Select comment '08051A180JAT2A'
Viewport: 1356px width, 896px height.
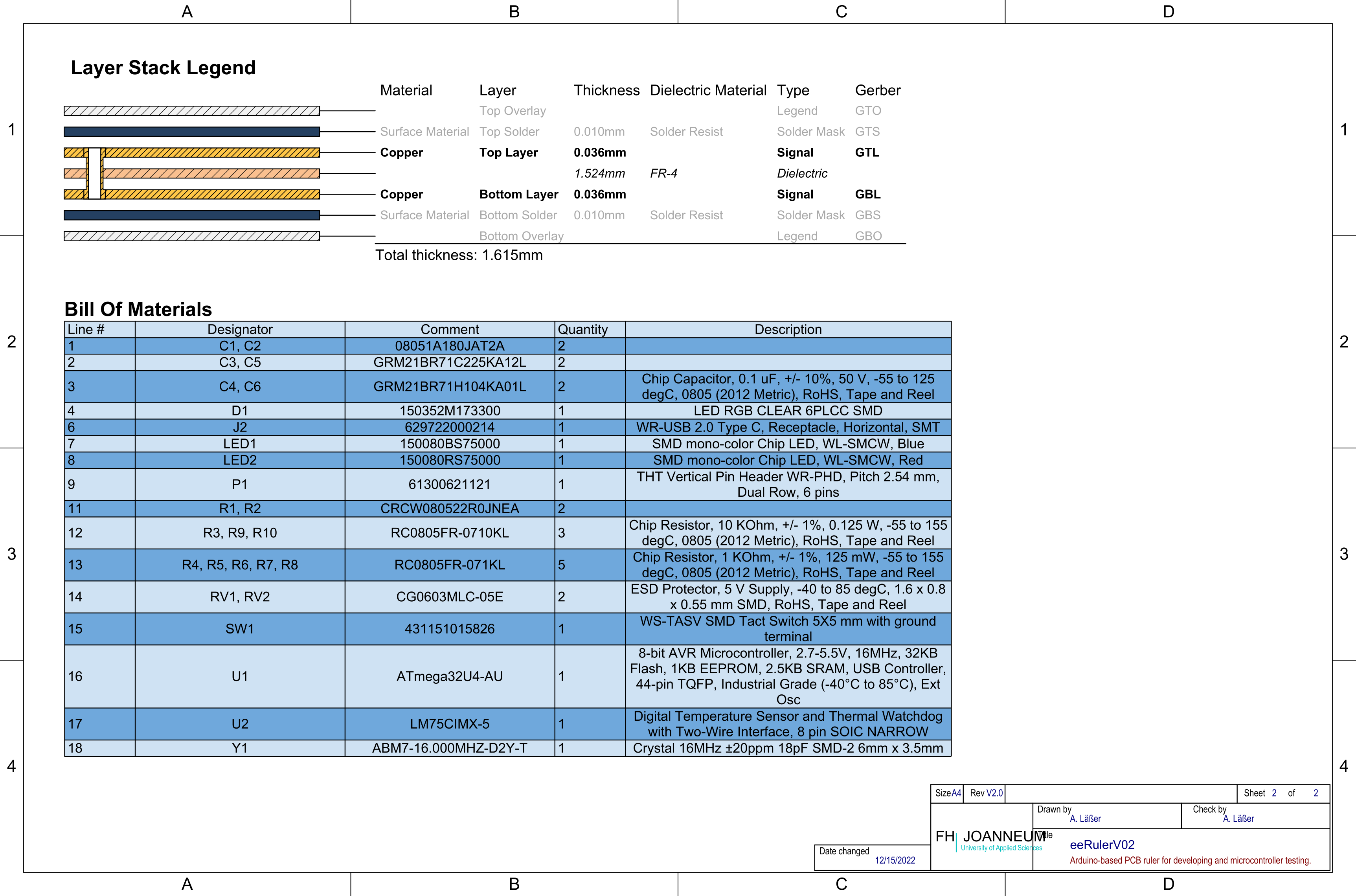pos(450,346)
